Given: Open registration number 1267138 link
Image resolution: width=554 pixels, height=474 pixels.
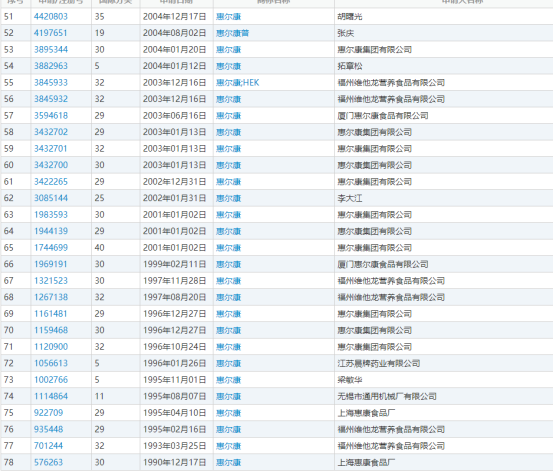Looking at the screenshot, I should click(x=51, y=297).
